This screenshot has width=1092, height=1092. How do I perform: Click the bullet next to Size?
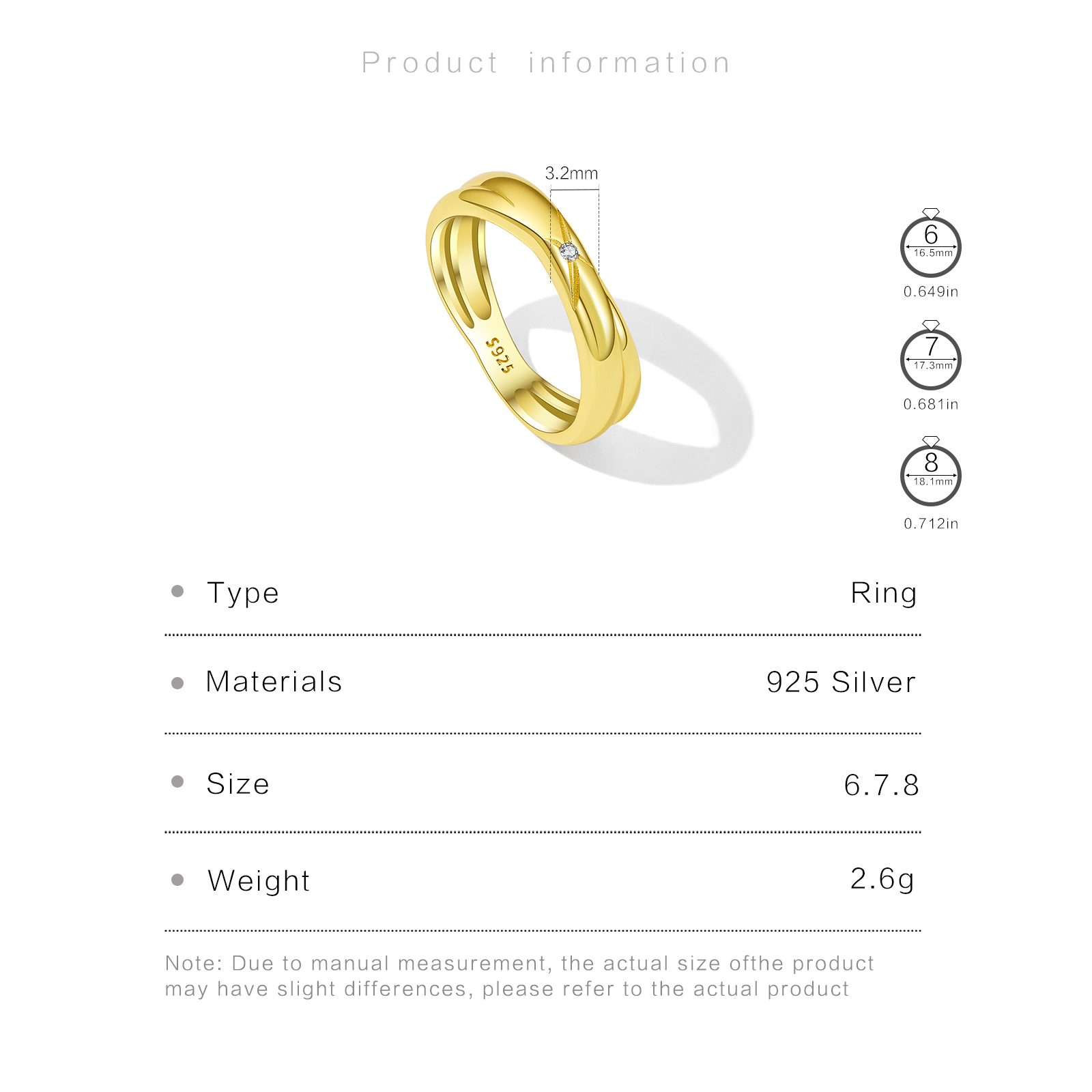tap(177, 781)
